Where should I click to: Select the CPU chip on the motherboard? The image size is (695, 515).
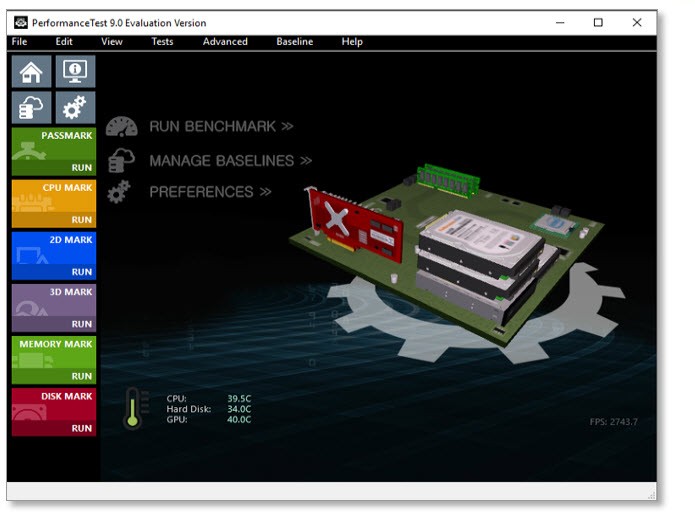pos(555,224)
